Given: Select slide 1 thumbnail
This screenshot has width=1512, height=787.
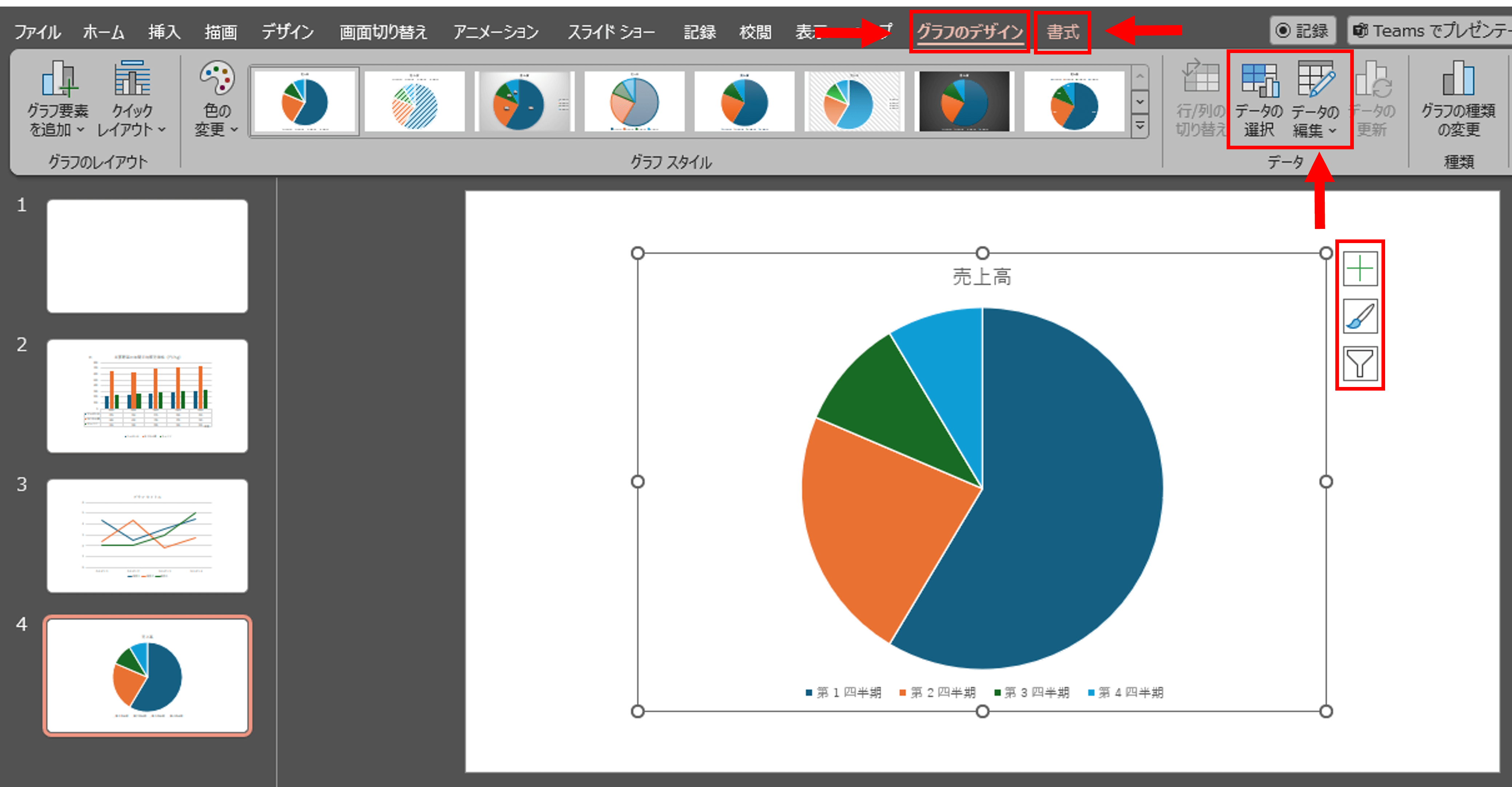Looking at the screenshot, I should click(x=147, y=256).
